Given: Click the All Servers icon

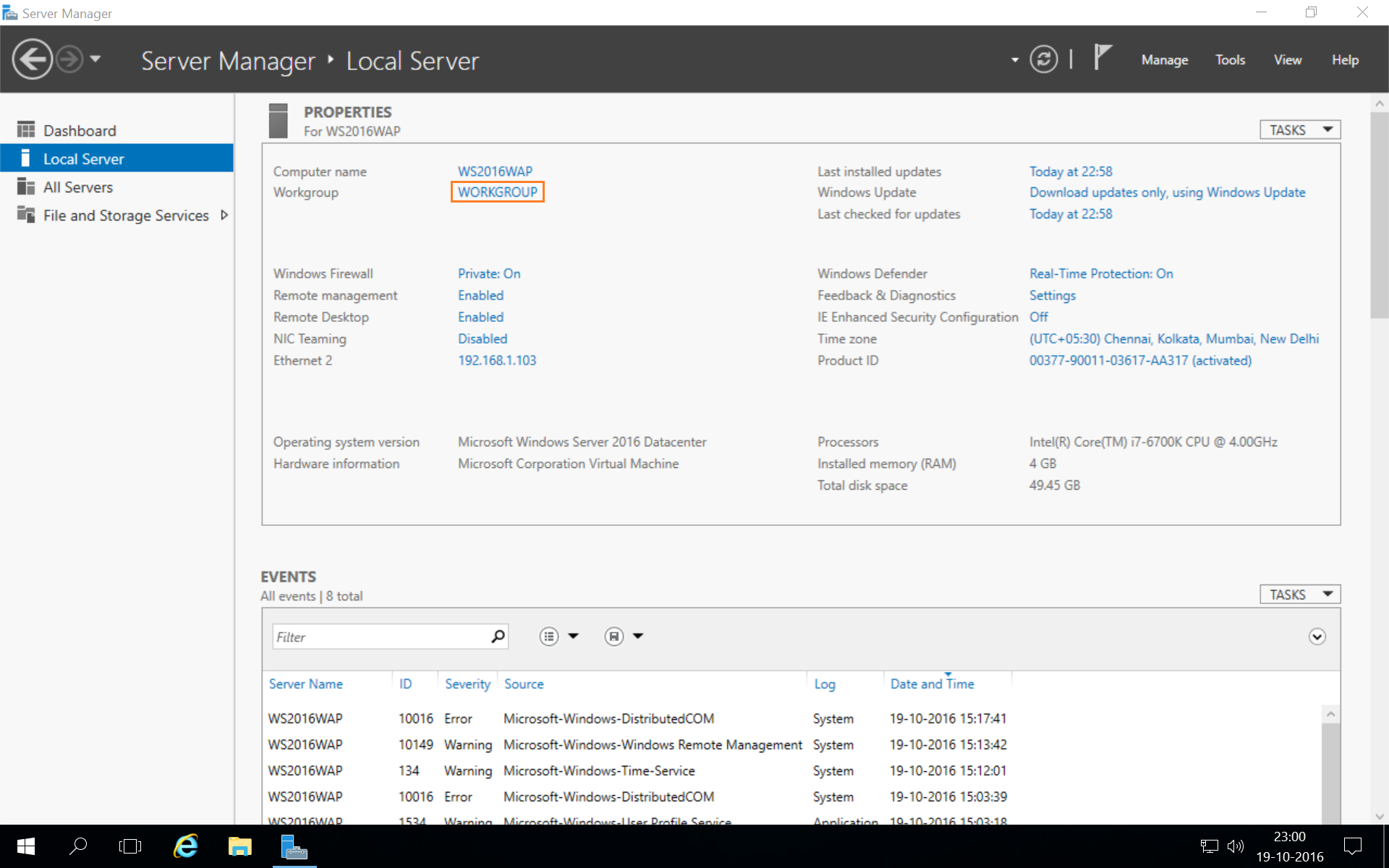Looking at the screenshot, I should pos(26,187).
